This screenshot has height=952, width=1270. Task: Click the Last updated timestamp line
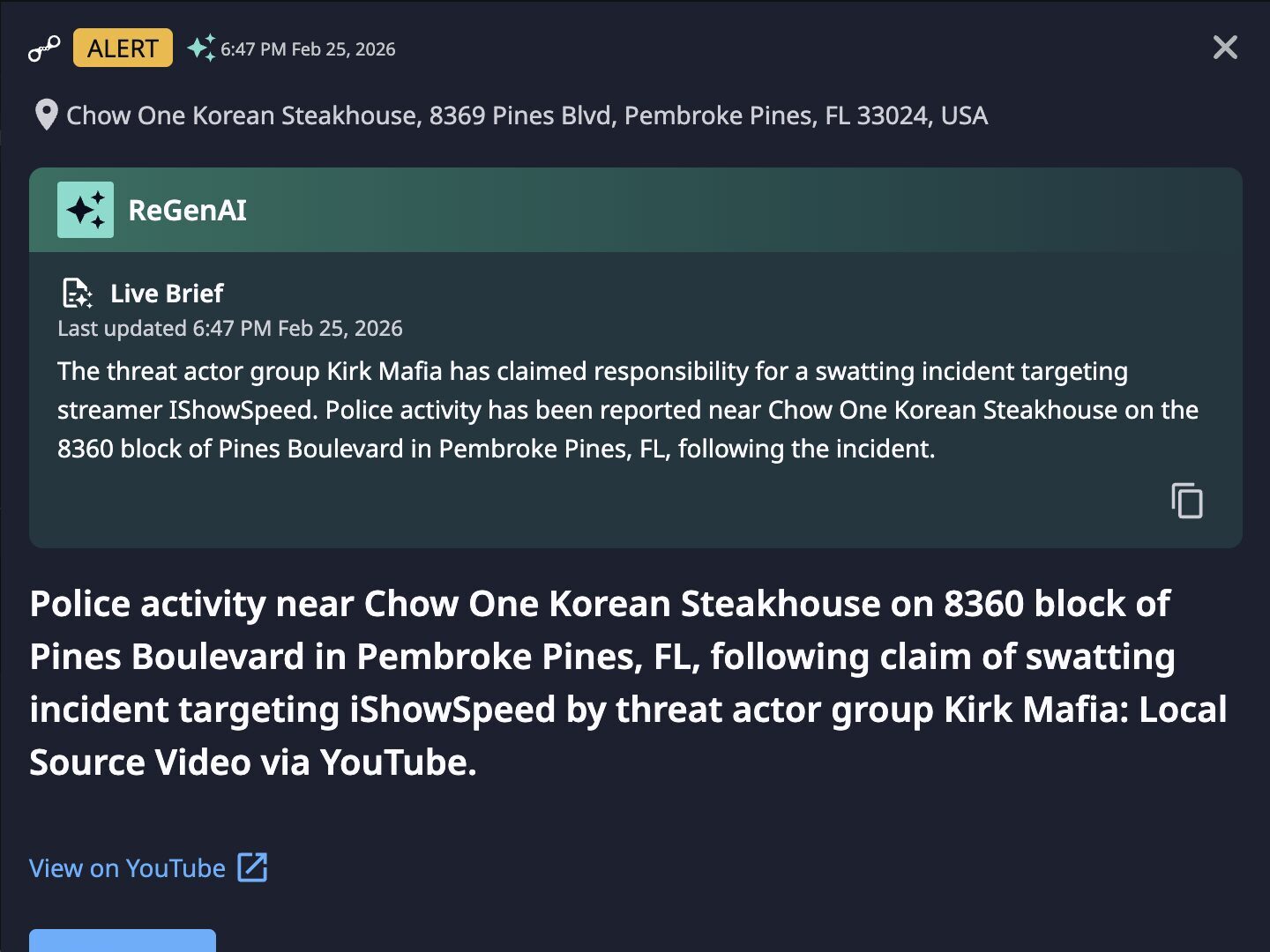(x=229, y=328)
